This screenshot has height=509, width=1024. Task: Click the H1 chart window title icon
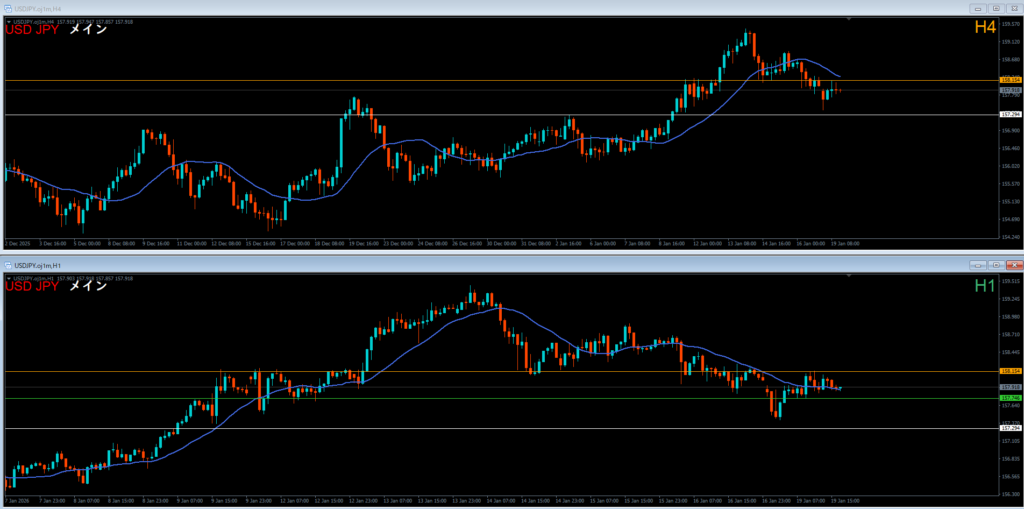(x=7, y=264)
